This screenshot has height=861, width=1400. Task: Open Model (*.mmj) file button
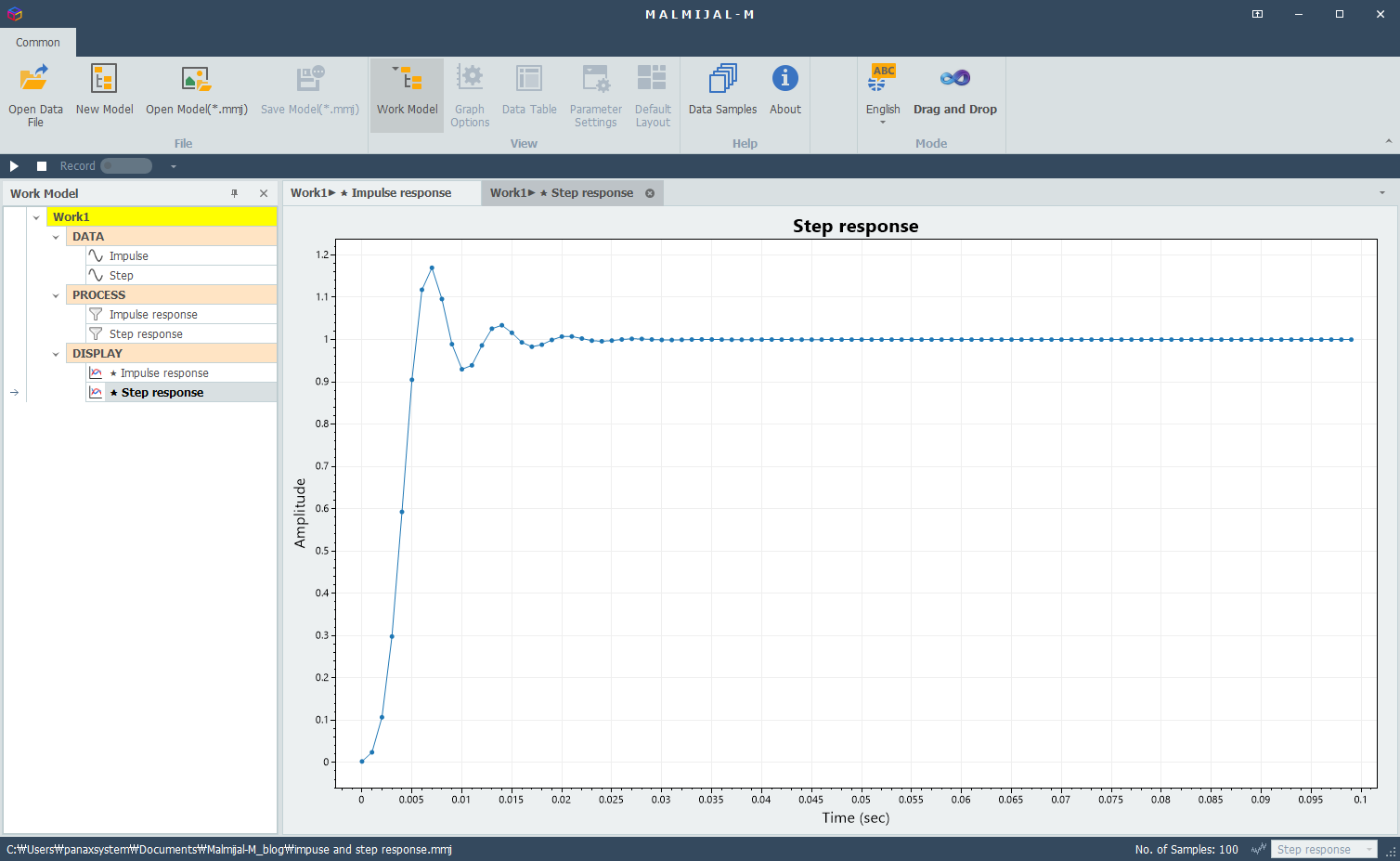pyautogui.click(x=196, y=92)
